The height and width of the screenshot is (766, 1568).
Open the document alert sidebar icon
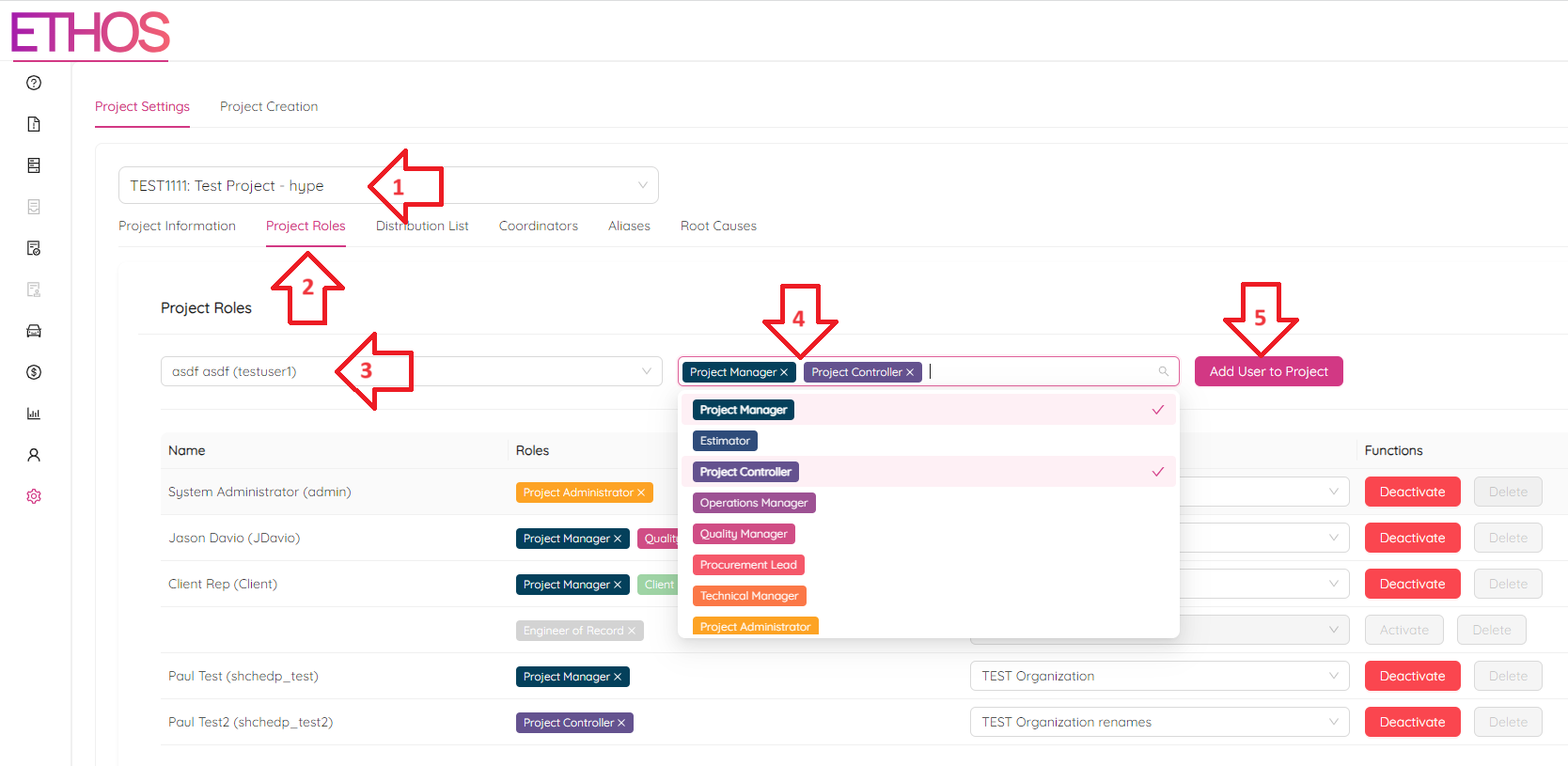coord(34,124)
